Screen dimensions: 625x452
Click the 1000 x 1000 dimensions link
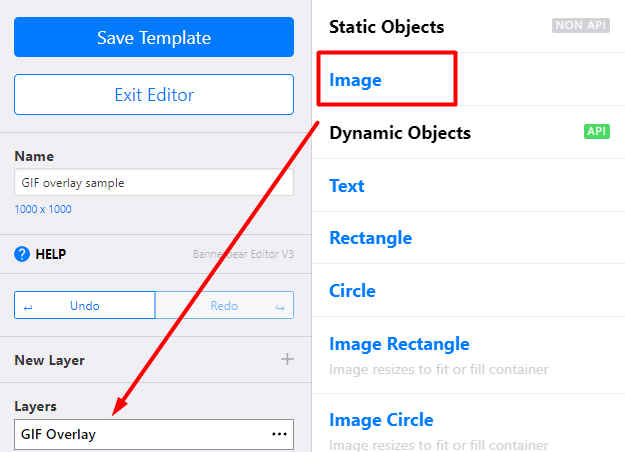click(x=43, y=209)
